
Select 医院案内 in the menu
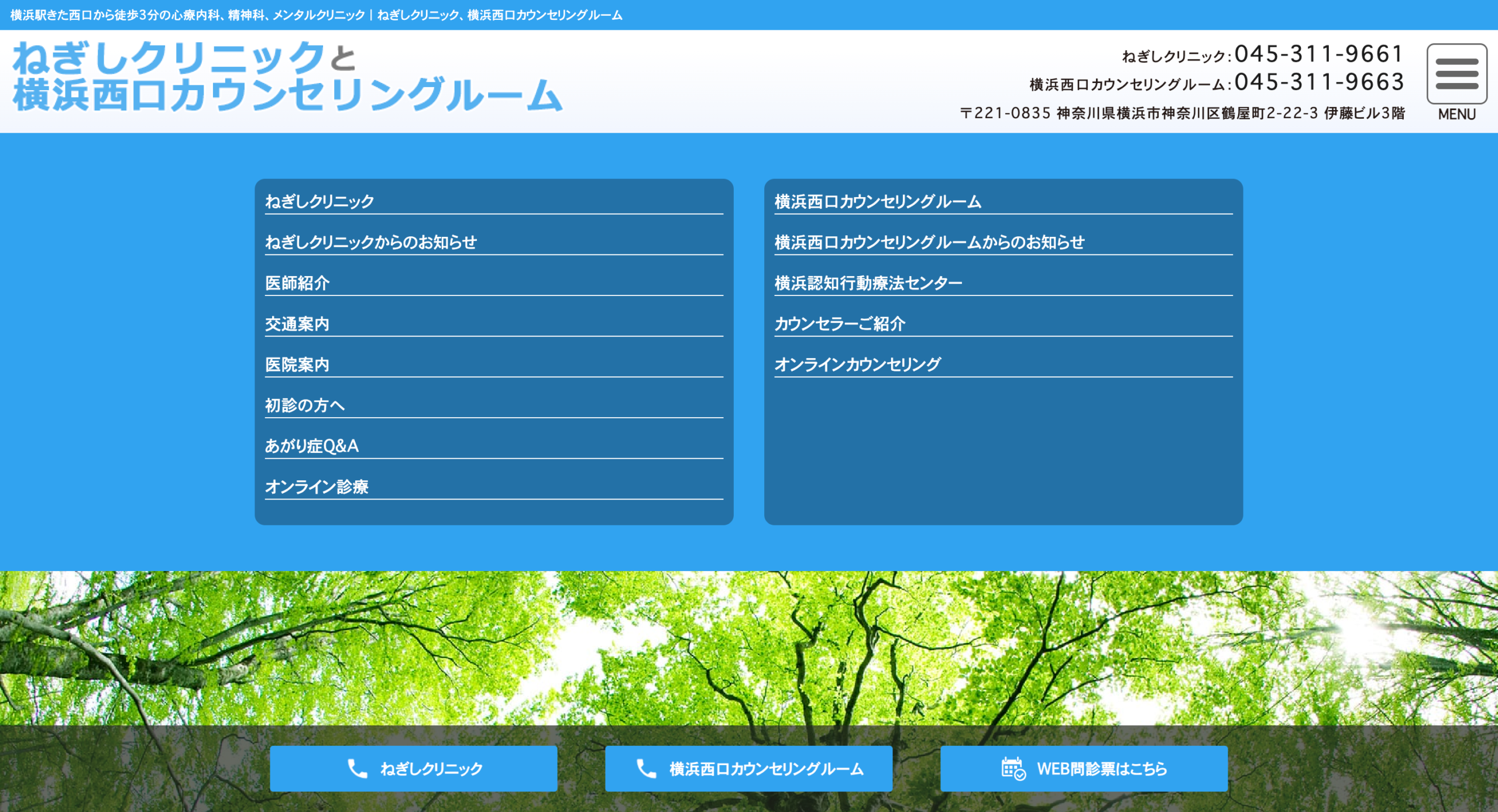[x=494, y=364]
